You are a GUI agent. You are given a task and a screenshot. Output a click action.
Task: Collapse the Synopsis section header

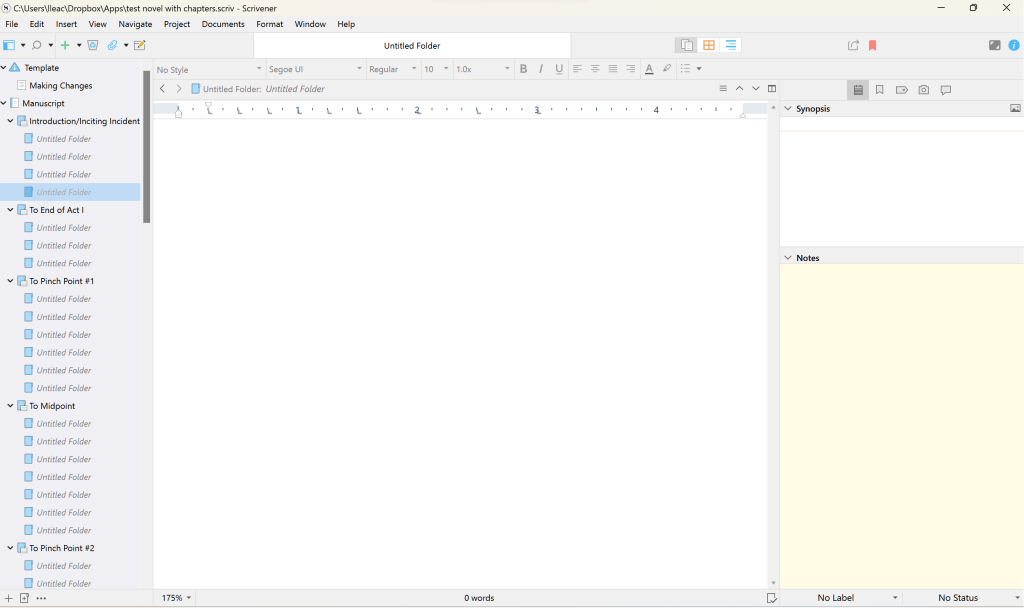pyautogui.click(x=787, y=109)
